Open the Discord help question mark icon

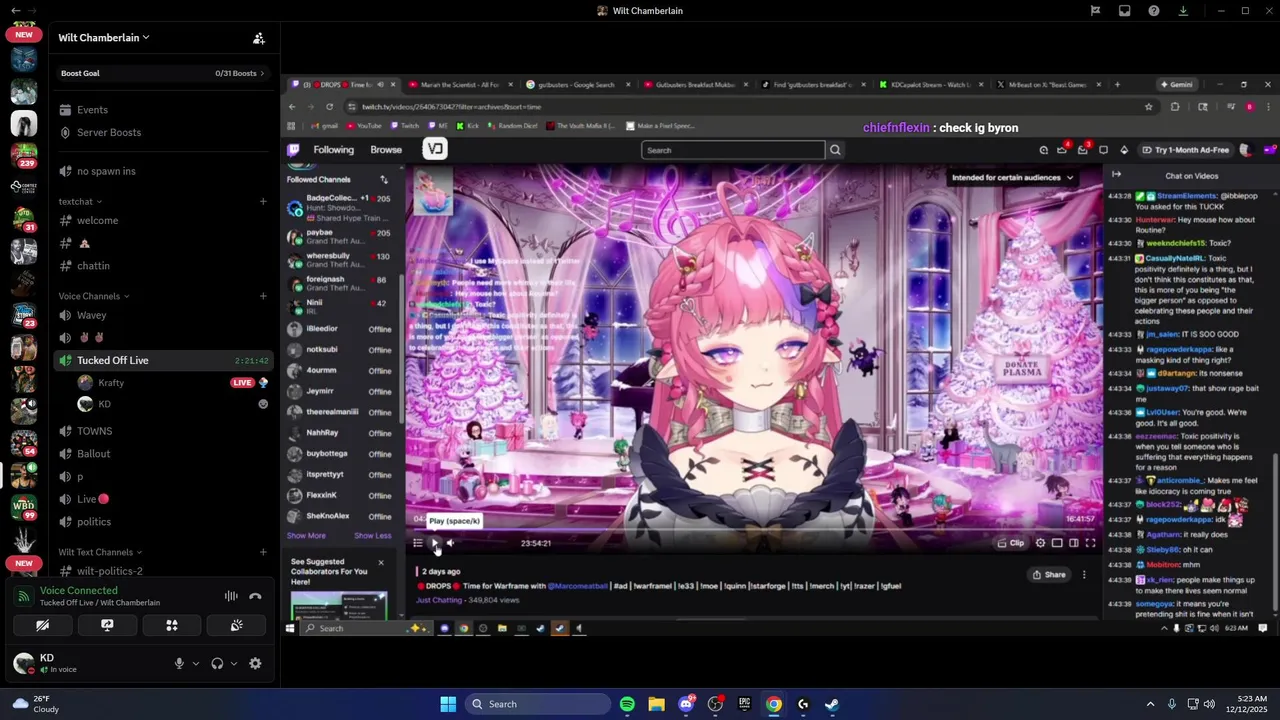click(x=1154, y=11)
